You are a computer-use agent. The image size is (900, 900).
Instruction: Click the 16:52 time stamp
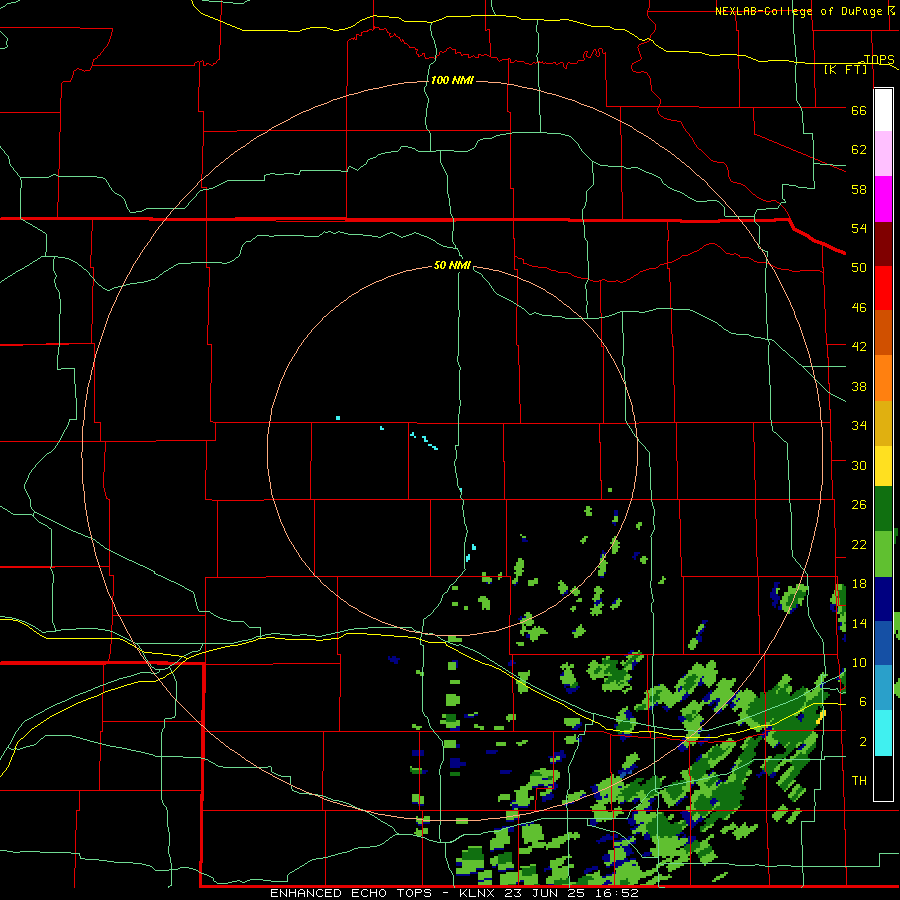(x=617, y=893)
